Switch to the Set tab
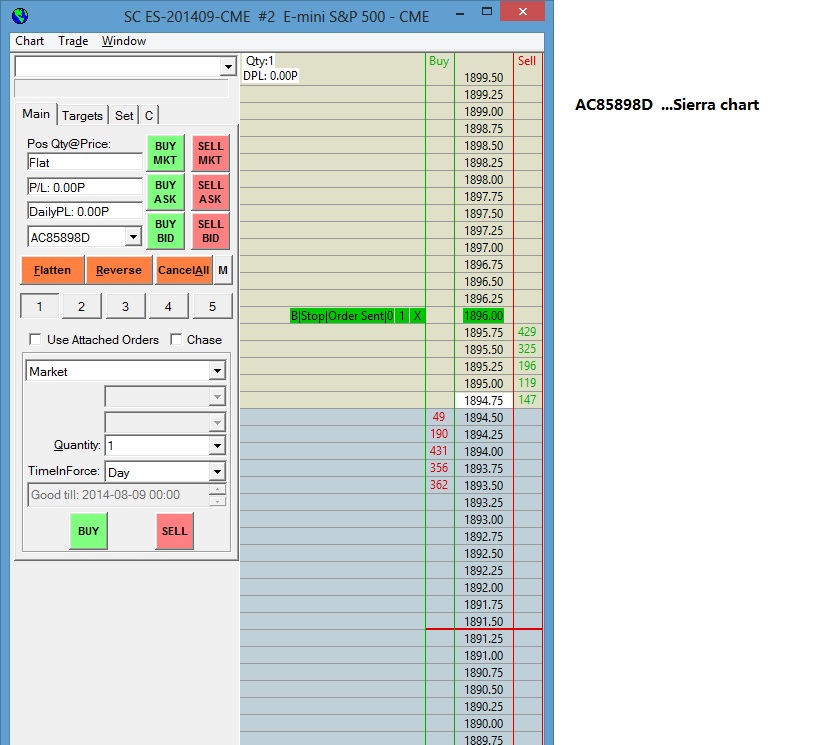 124,115
